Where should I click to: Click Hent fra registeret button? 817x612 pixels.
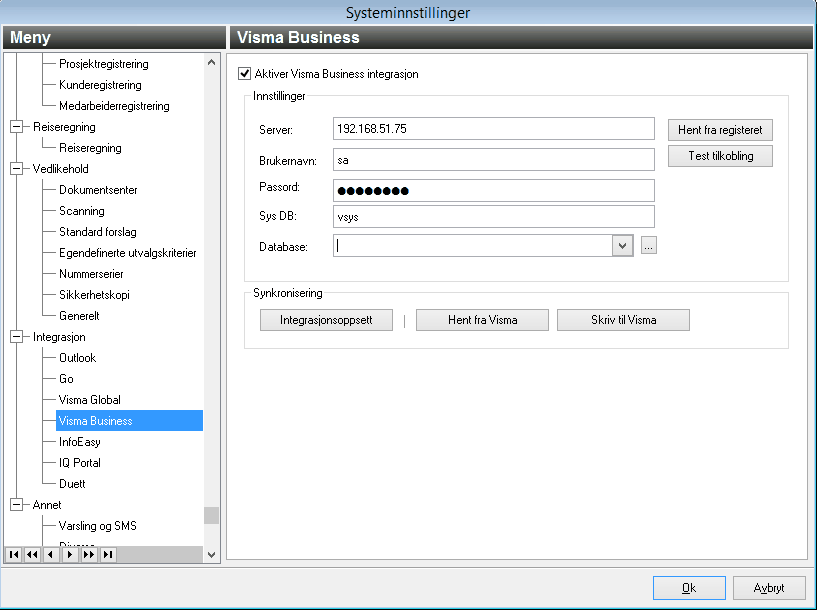point(720,130)
